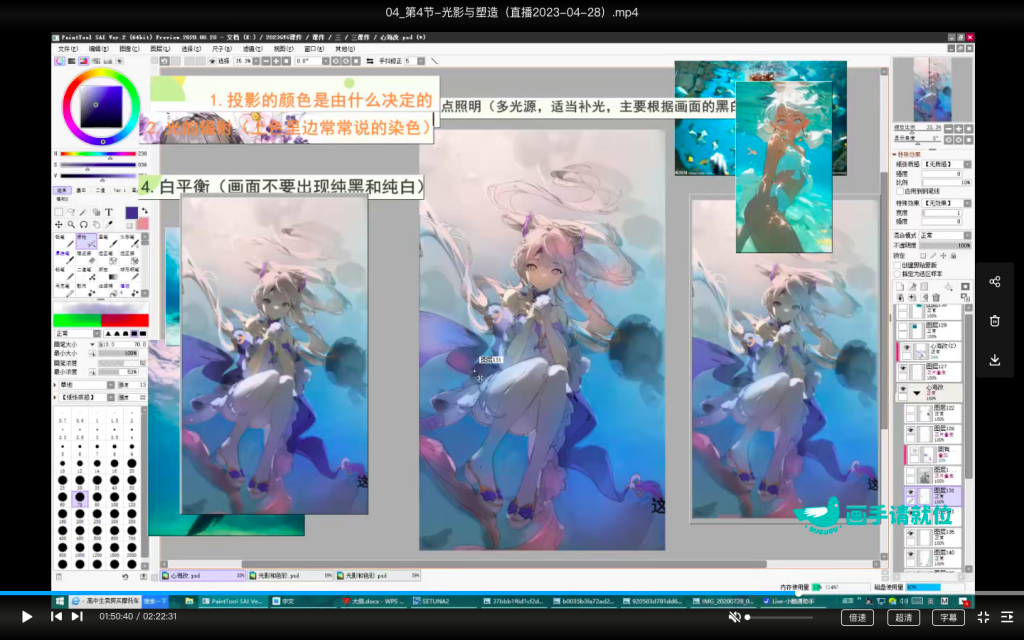1024x640 pixels.
Task: Create a new layer in the layers panel
Action: tap(899, 285)
